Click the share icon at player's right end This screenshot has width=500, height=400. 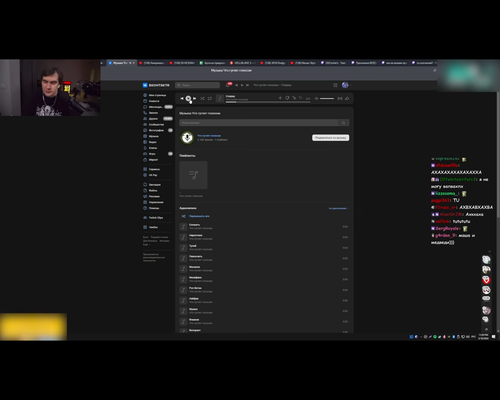click(347, 98)
